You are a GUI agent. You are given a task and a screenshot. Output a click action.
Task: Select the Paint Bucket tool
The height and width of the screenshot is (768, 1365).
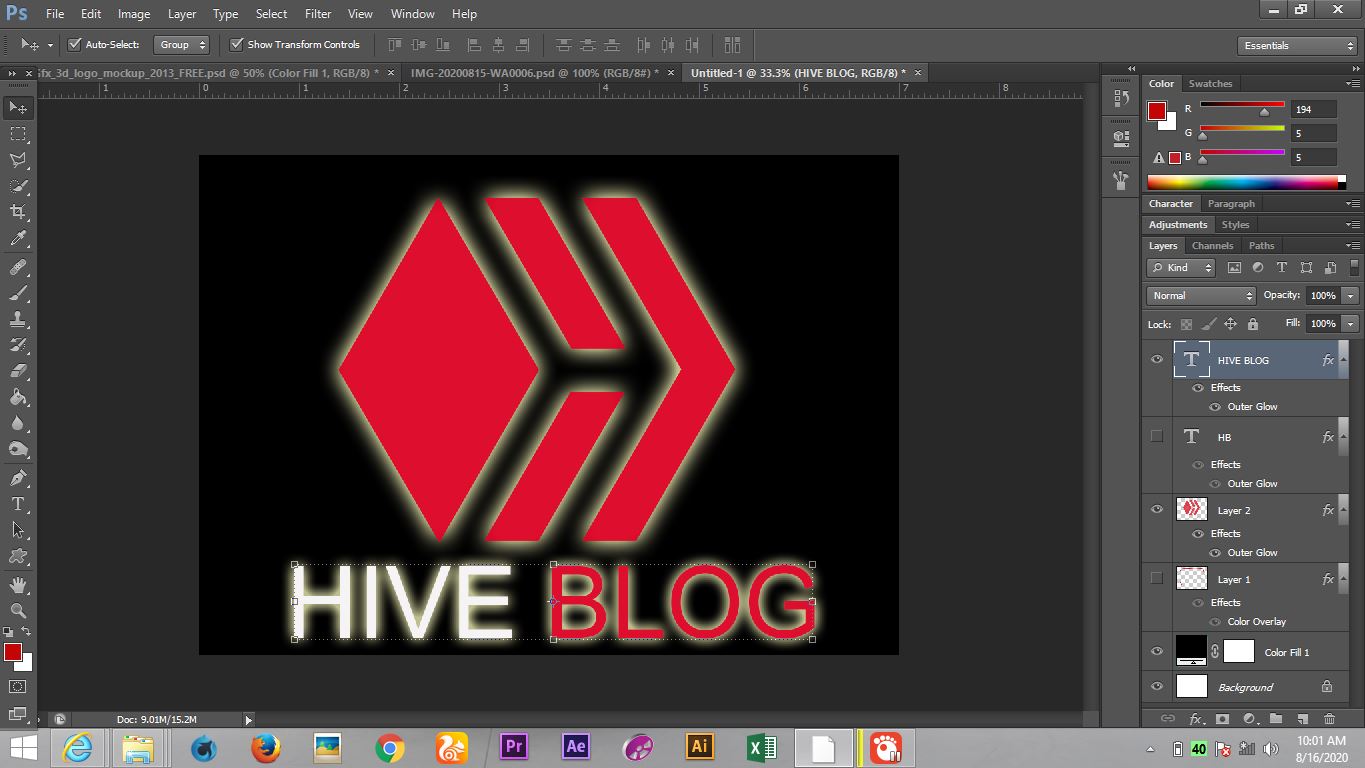click(x=18, y=397)
